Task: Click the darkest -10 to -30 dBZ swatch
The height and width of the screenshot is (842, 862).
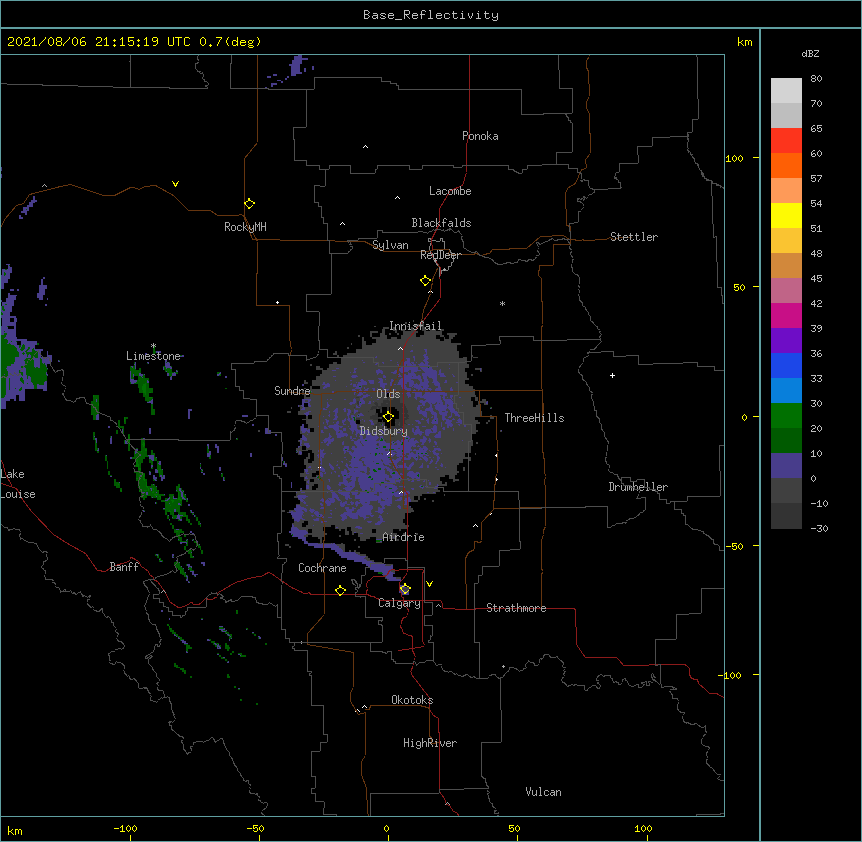Action: tap(786, 516)
